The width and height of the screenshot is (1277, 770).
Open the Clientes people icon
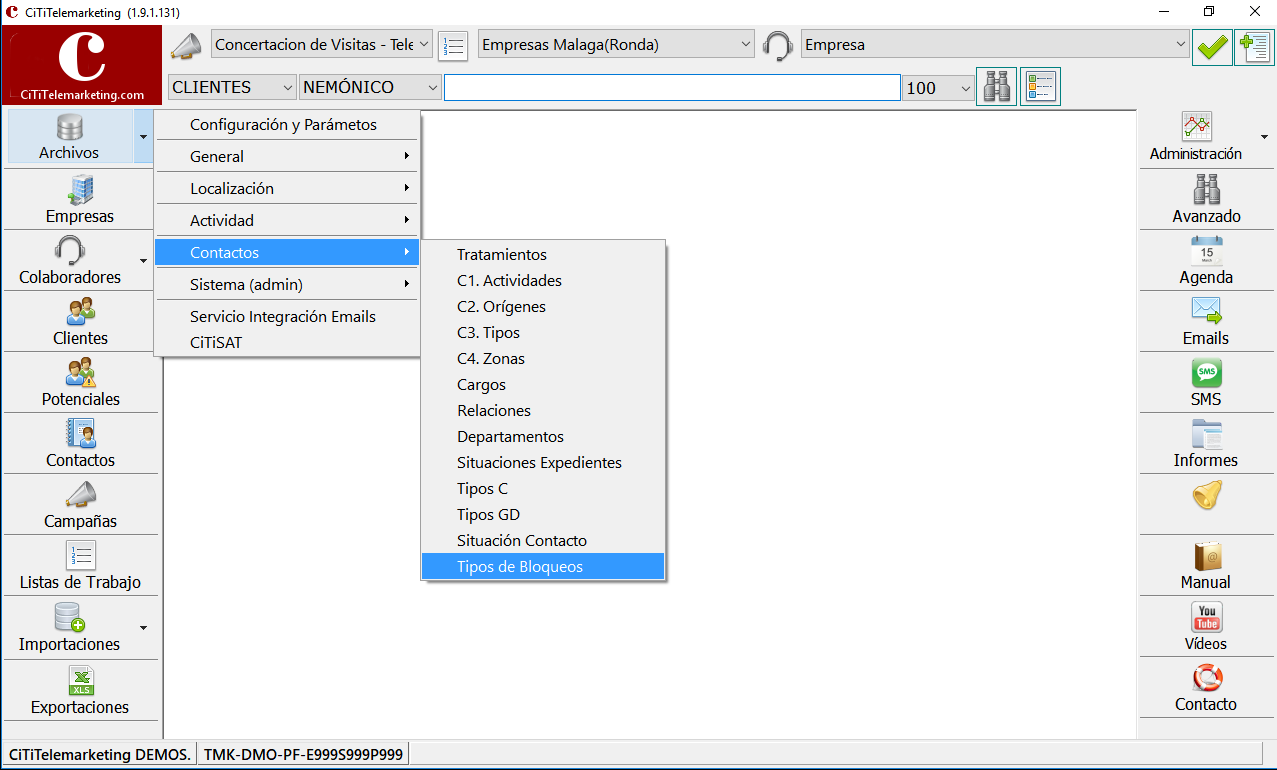pos(80,311)
